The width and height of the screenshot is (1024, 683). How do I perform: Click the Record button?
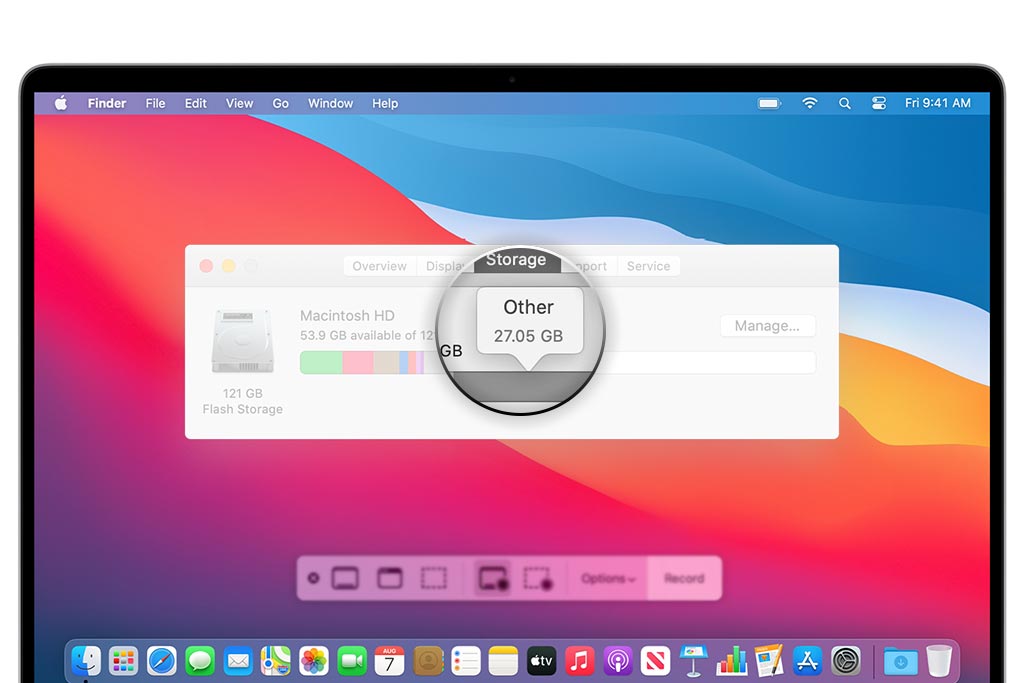pyautogui.click(x=684, y=579)
